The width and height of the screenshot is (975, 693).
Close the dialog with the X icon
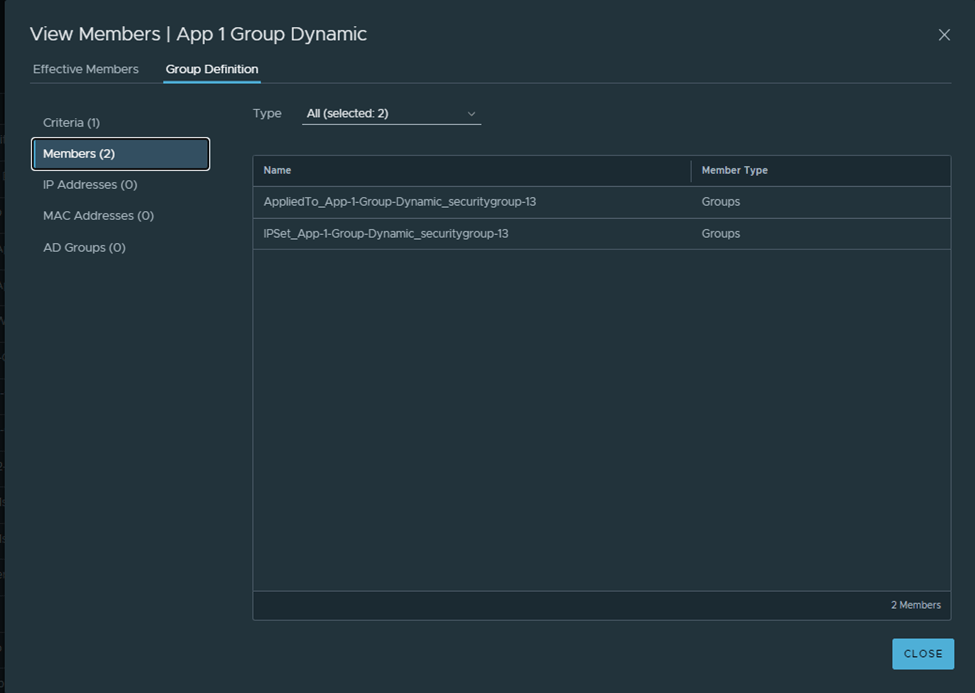(943, 35)
